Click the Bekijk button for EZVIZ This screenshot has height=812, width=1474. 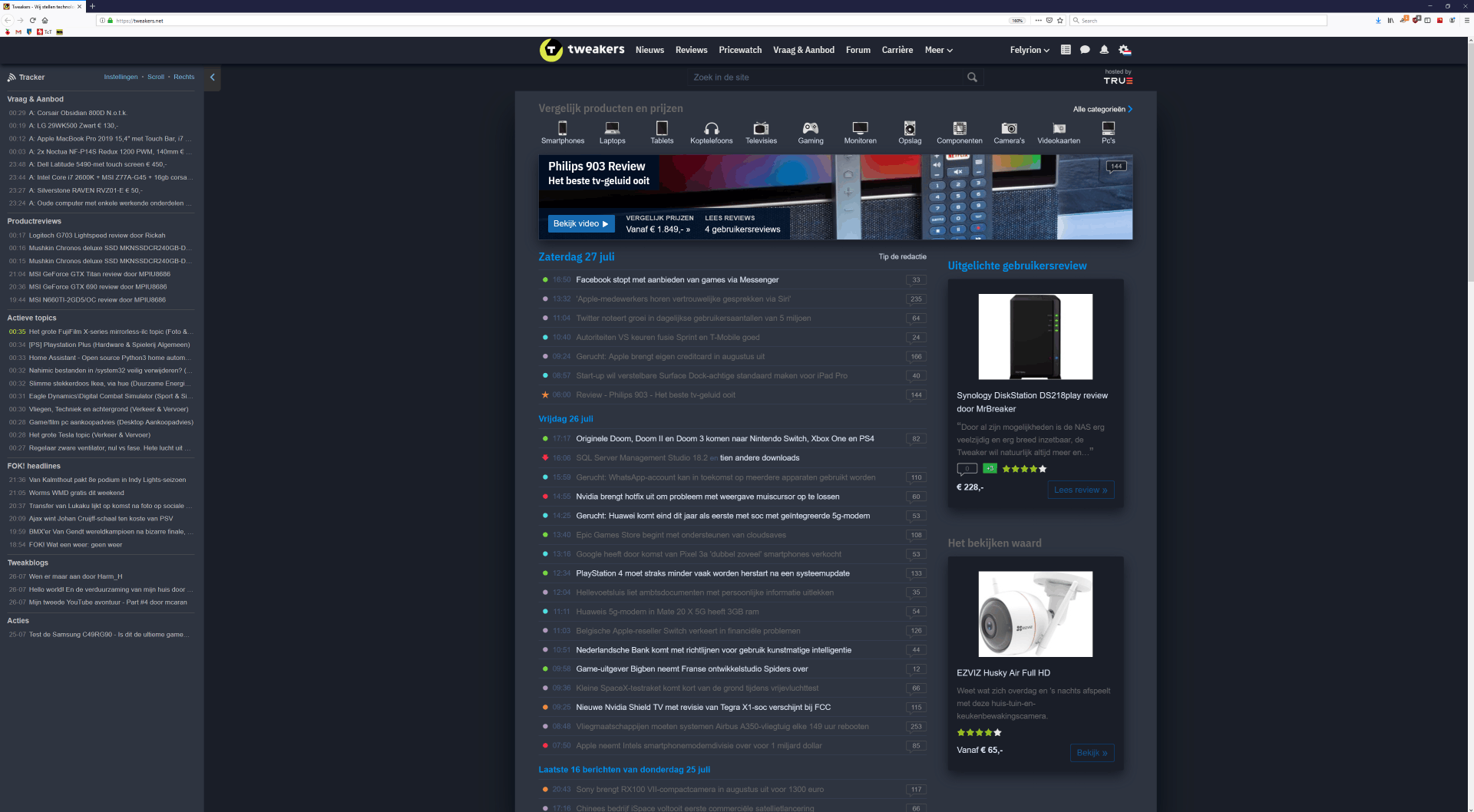[1092, 753]
